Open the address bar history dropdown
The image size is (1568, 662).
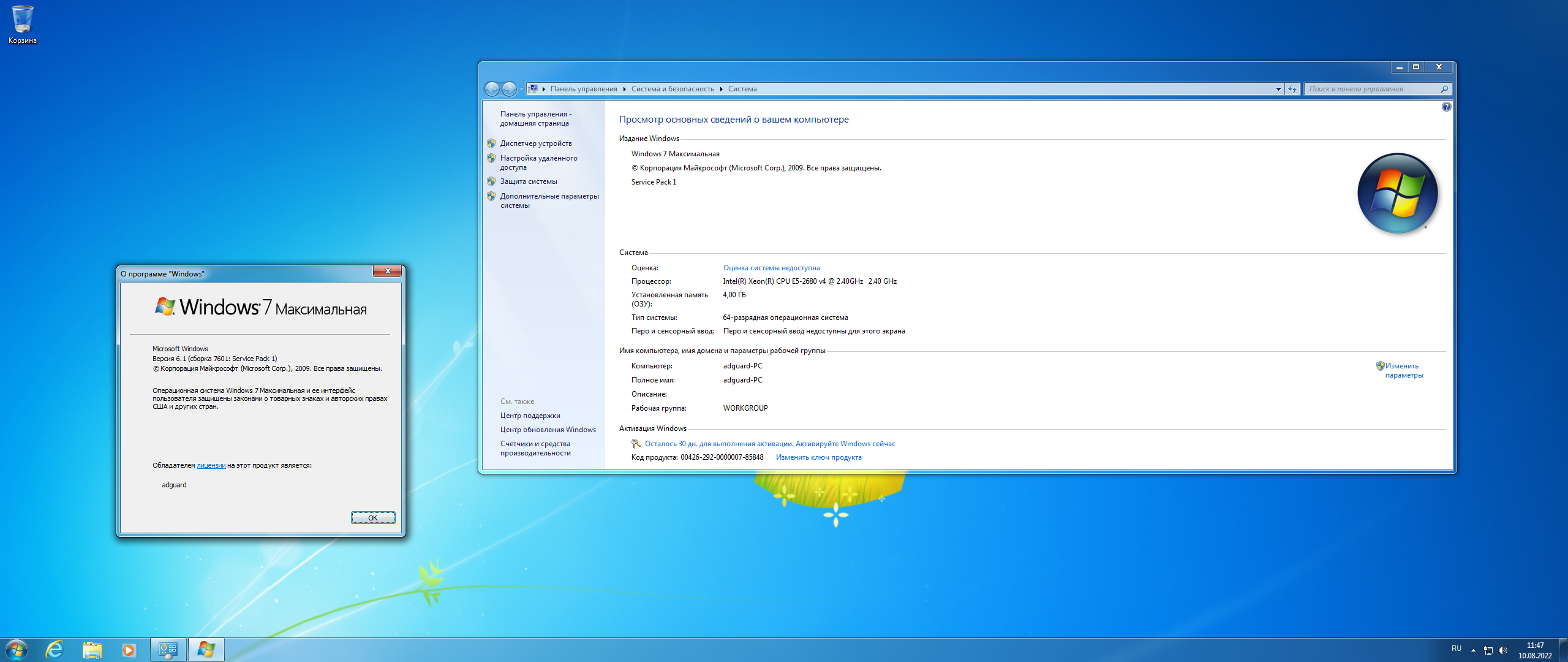[1278, 89]
